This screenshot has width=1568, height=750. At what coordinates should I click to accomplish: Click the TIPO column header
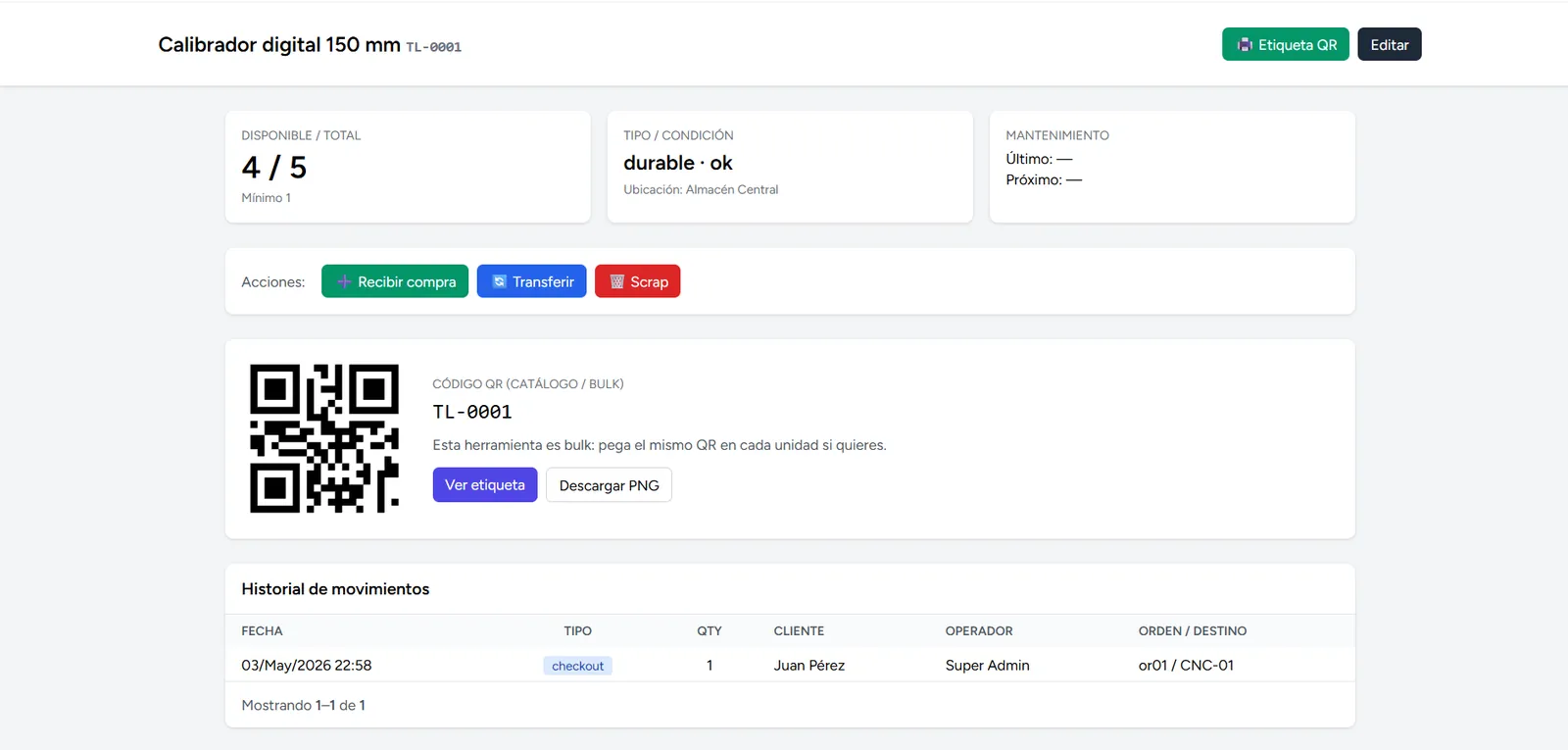coord(578,630)
